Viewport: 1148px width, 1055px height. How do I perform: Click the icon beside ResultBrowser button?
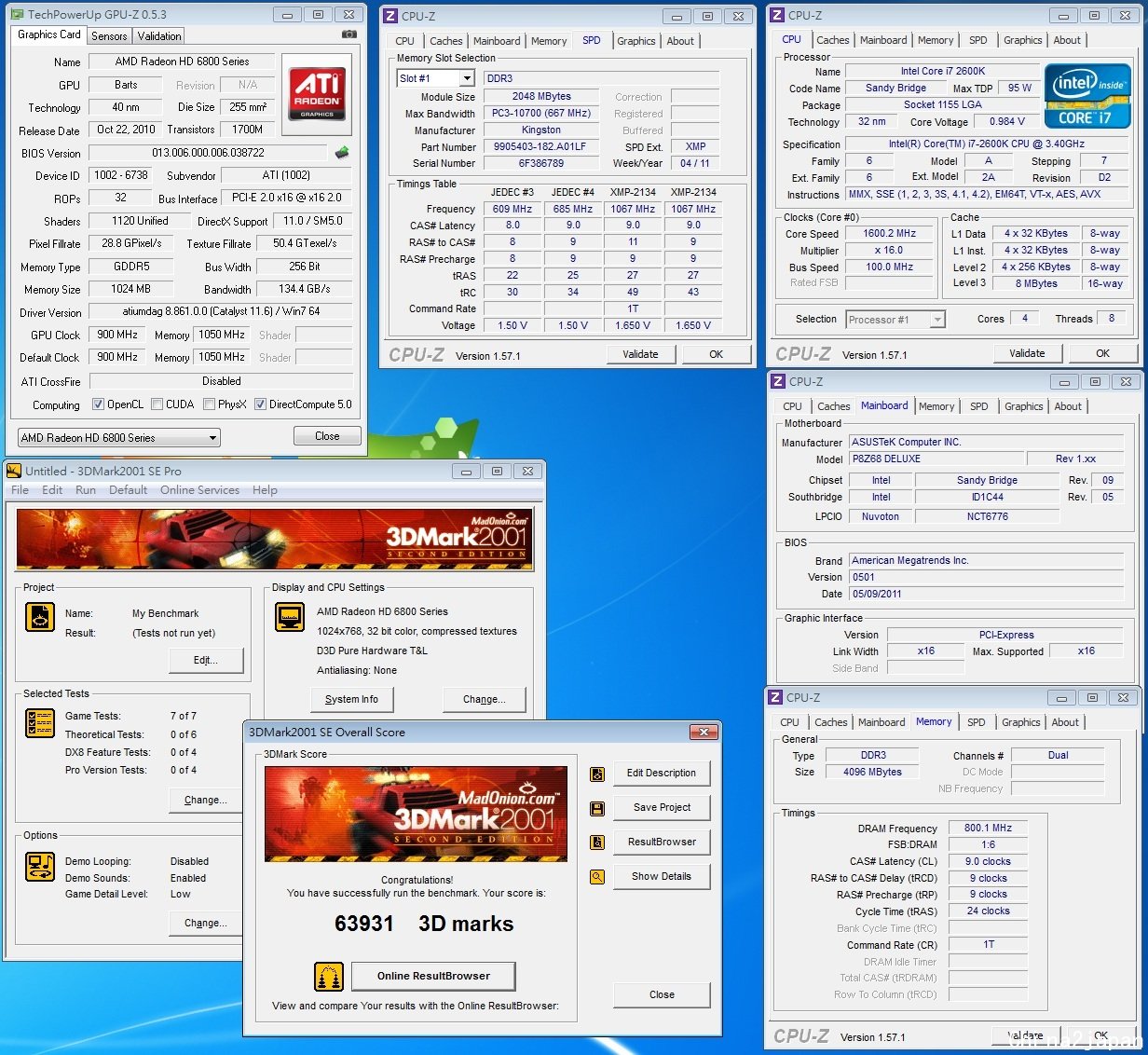pyautogui.click(x=597, y=843)
